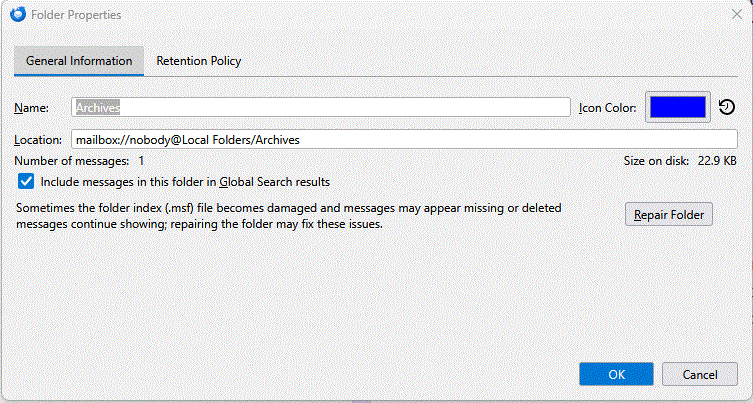Open the Retention Policy tab

[x=198, y=61]
